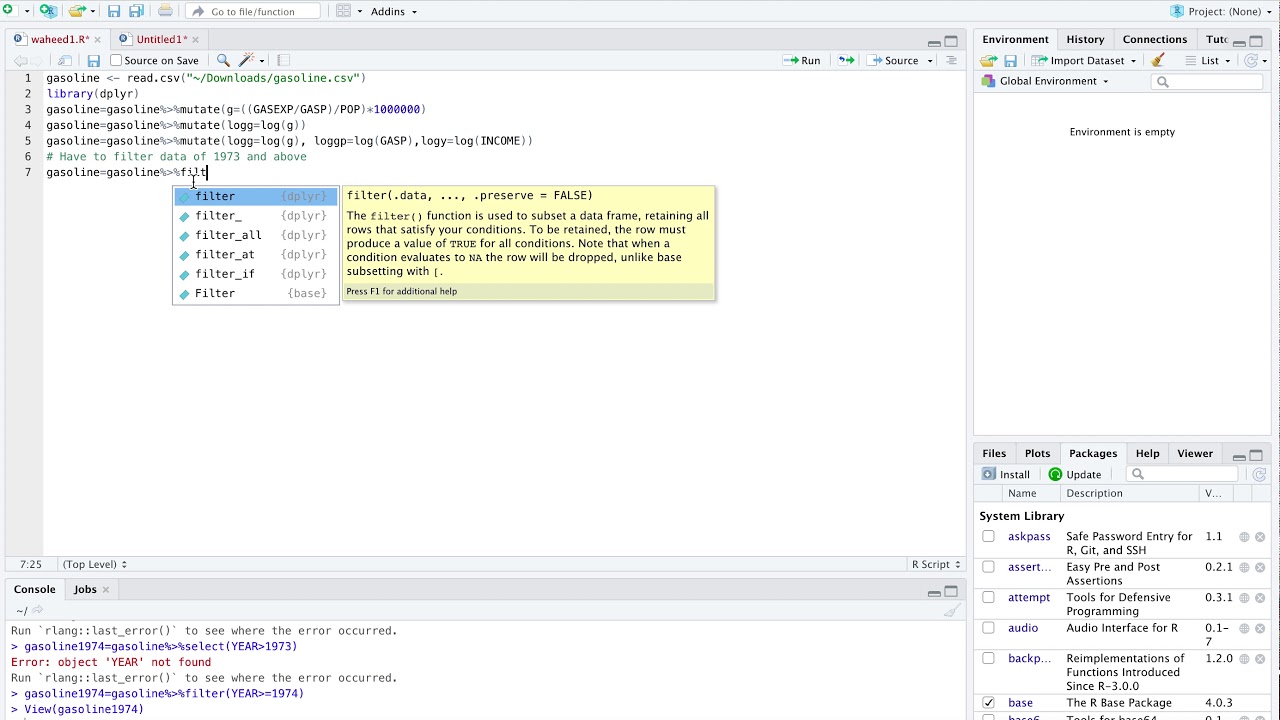Clear the console with broom icon
The width and height of the screenshot is (1280, 720).
[x=952, y=610]
